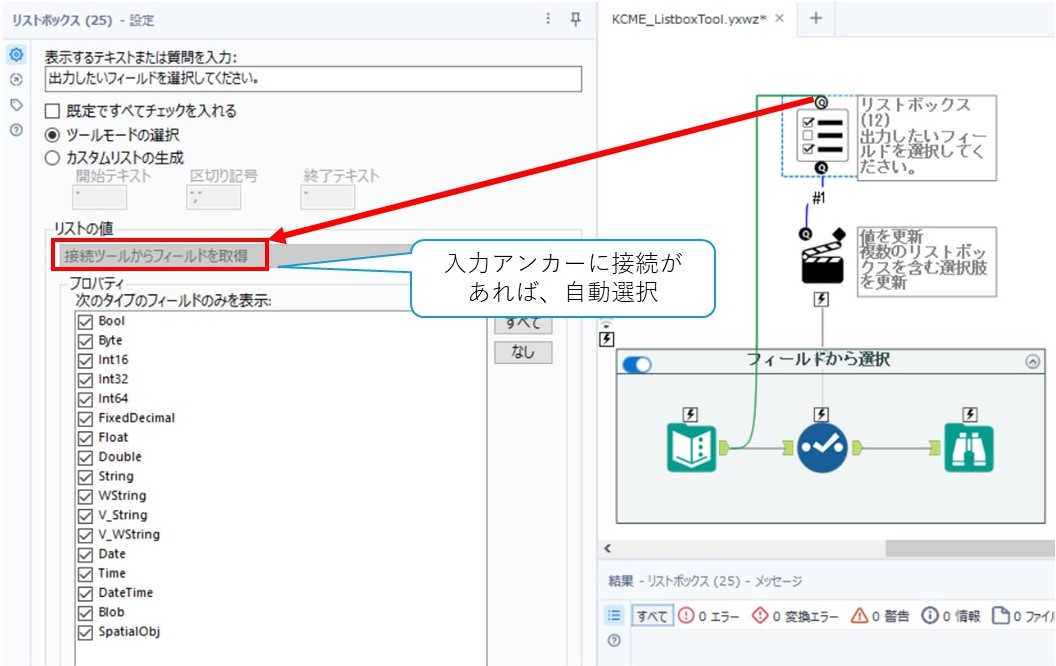Viewport: 1056px width, 666px height.
Task: Click the List Box tool on canvas
Action: click(820, 137)
